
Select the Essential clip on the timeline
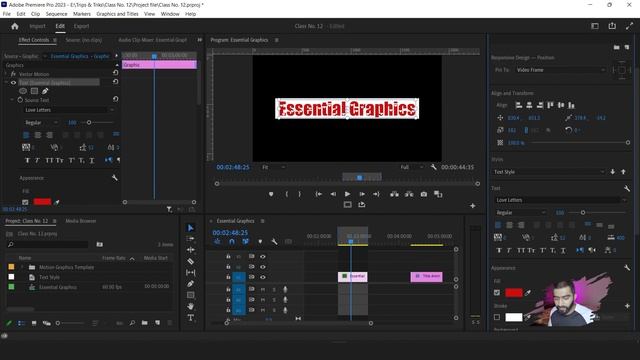pyautogui.click(x=353, y=276)
